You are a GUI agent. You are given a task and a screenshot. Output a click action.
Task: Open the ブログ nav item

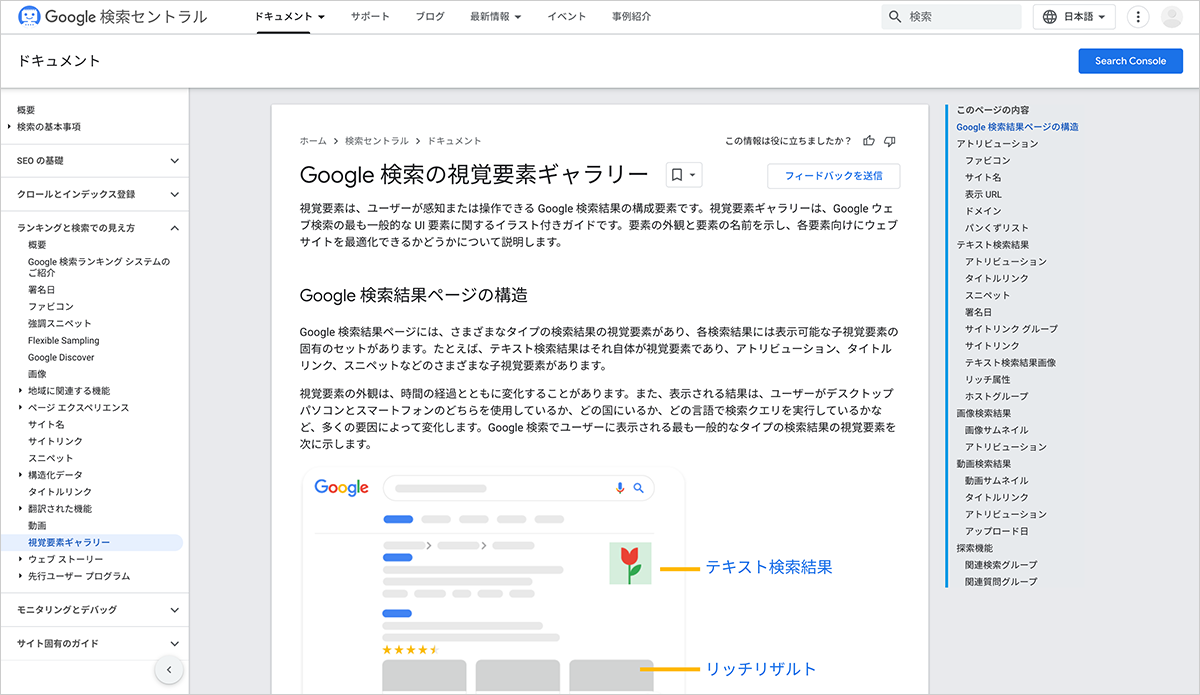pos(430,17)
